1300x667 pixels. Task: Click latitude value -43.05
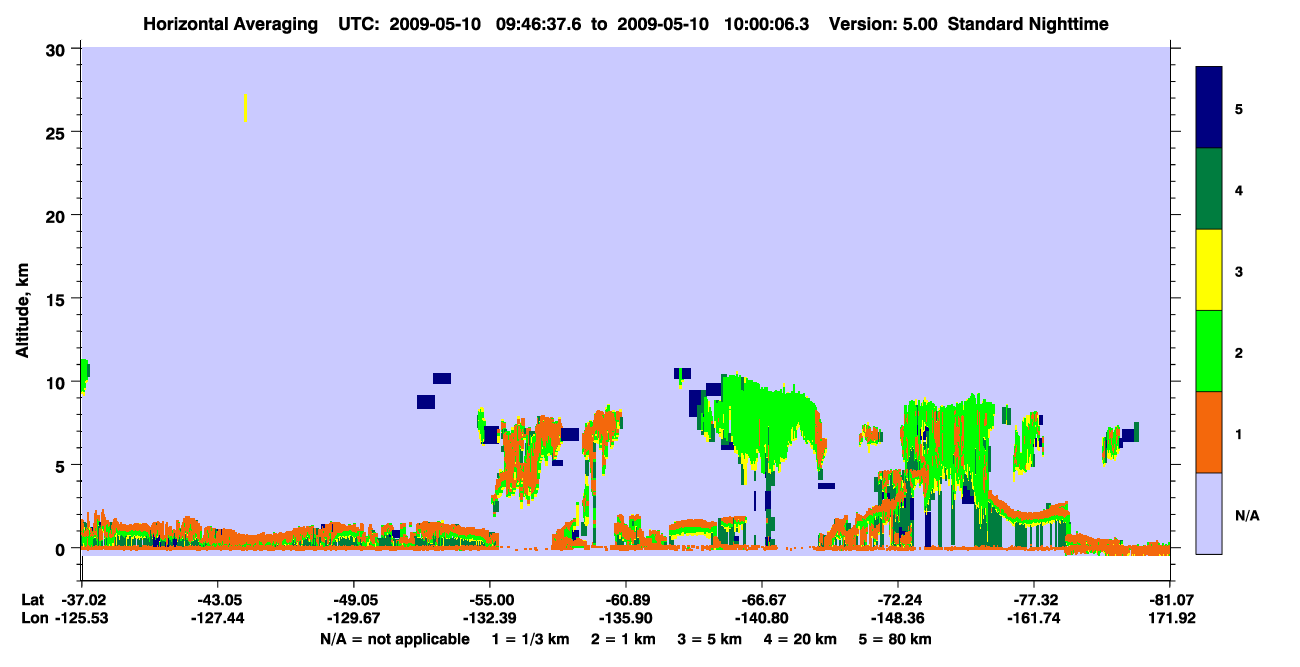[217, 600]
